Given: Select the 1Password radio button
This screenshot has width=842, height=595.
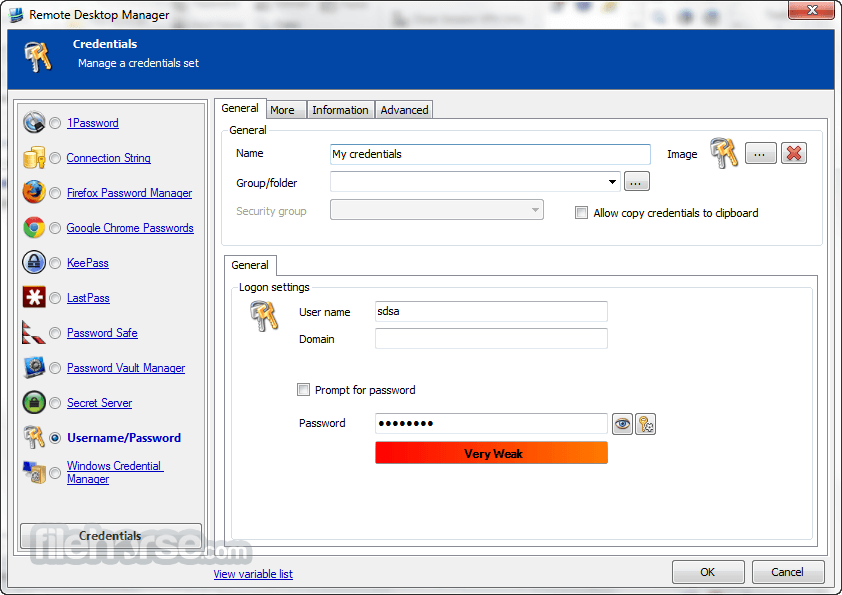Looking at the screenshot, I should [55, 123].
